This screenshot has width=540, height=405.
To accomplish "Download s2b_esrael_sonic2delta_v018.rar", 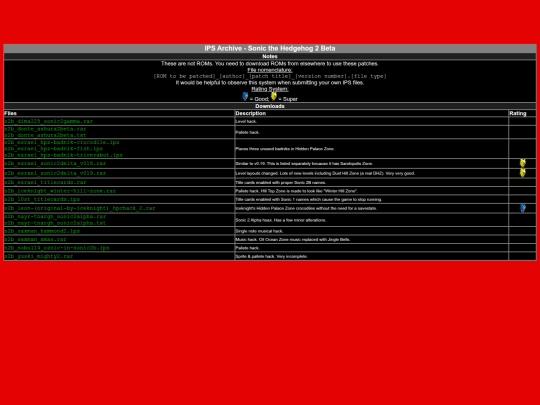I will (55, 163).
